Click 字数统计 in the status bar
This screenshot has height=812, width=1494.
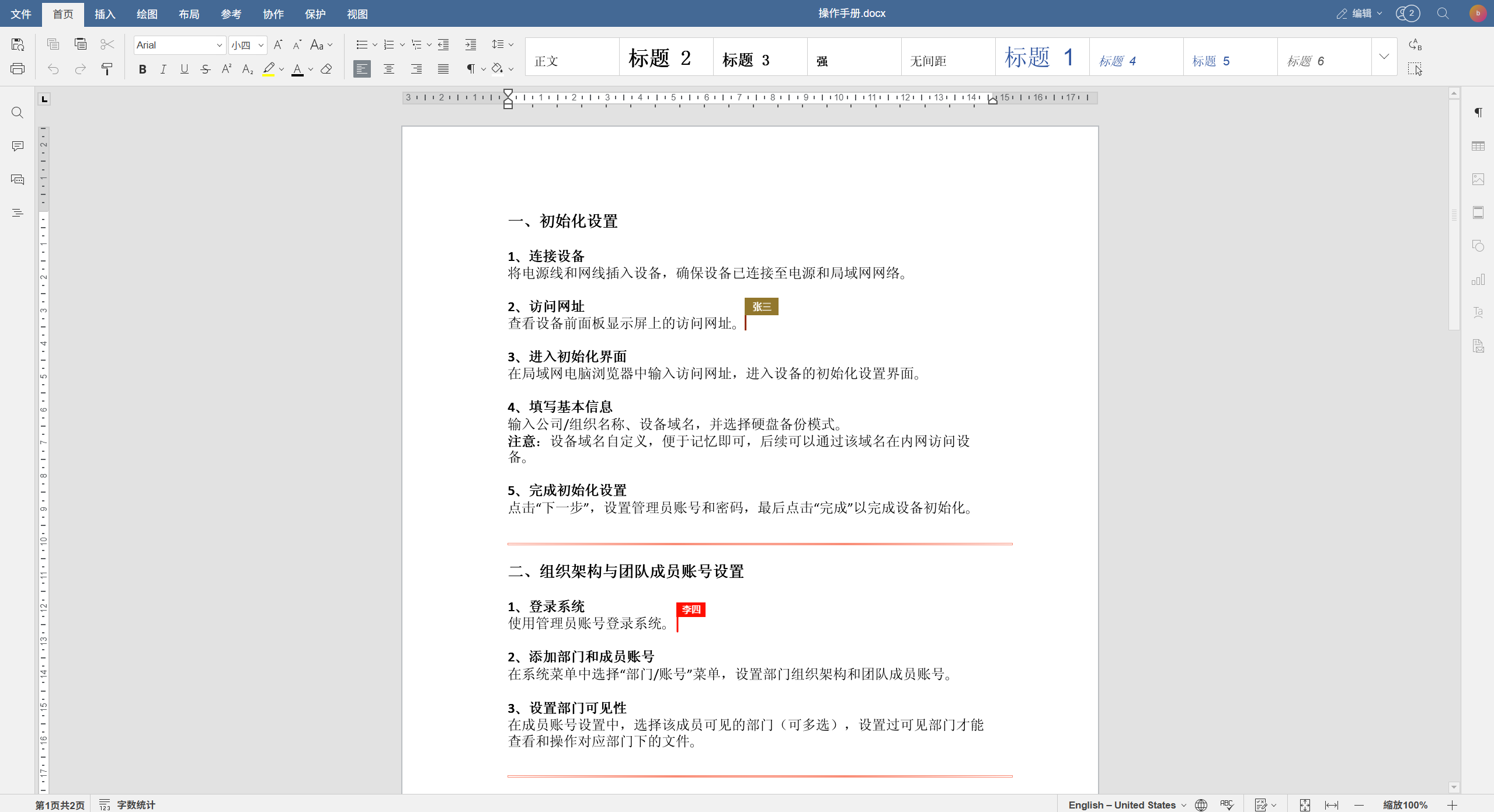135,805
